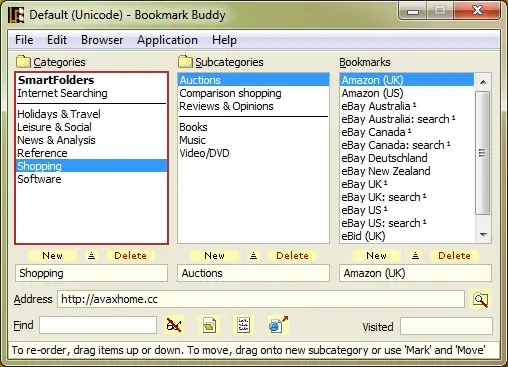
Task: Click the sort icon under Categories list
Action: pos(91,256)
